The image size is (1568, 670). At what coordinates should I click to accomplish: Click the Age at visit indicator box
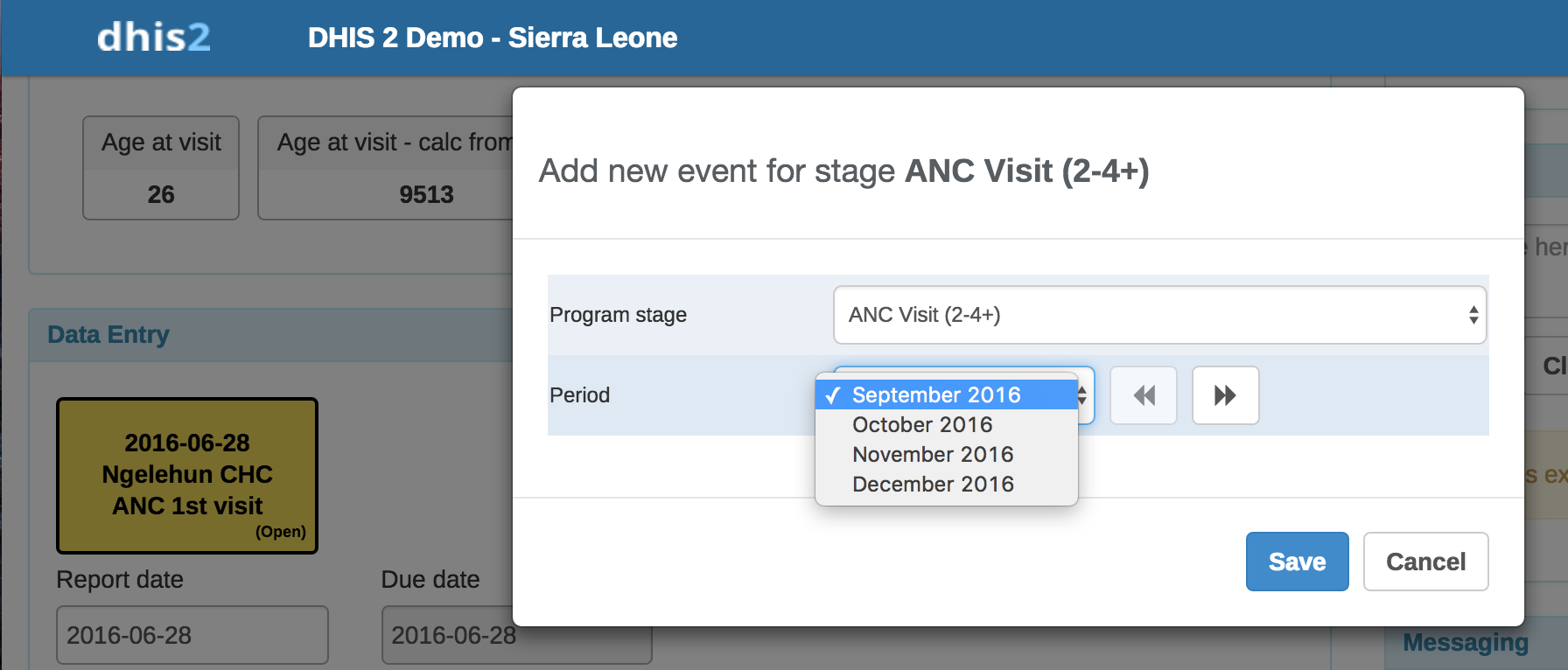[161, 168]
